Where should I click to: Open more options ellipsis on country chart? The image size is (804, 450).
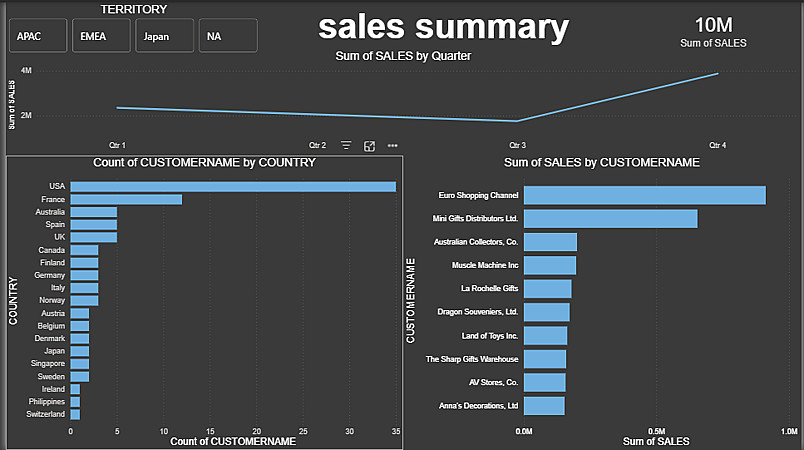point(392,146)
